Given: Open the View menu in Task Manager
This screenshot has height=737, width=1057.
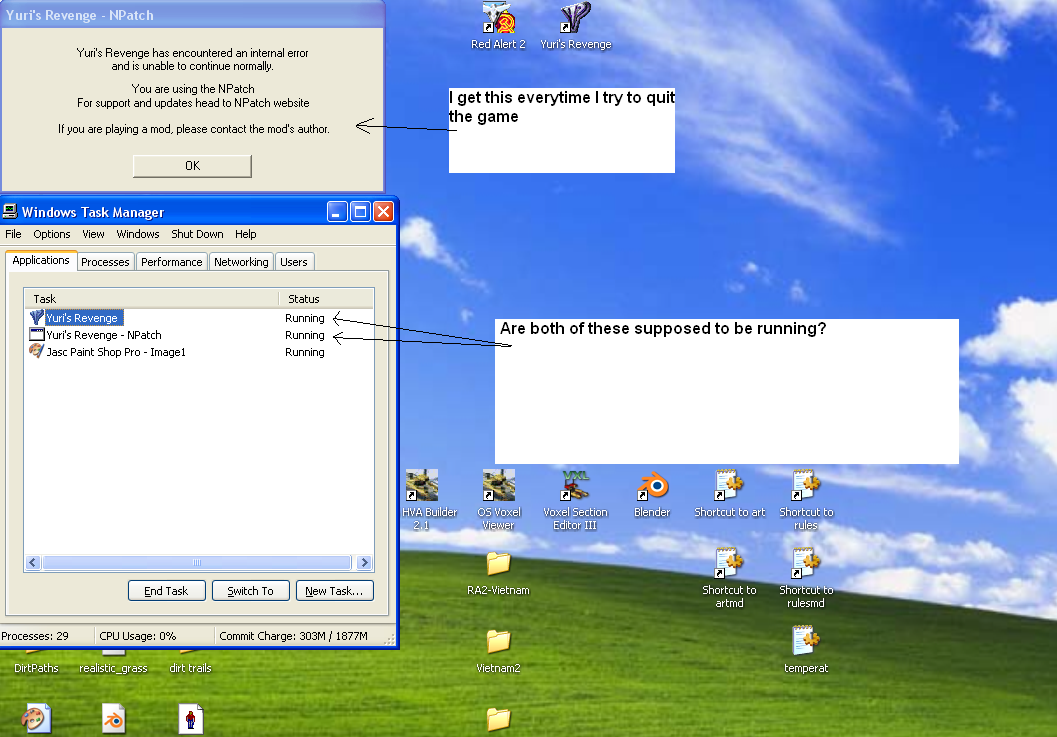Looking at the screenshot, I should coord(93,234).
